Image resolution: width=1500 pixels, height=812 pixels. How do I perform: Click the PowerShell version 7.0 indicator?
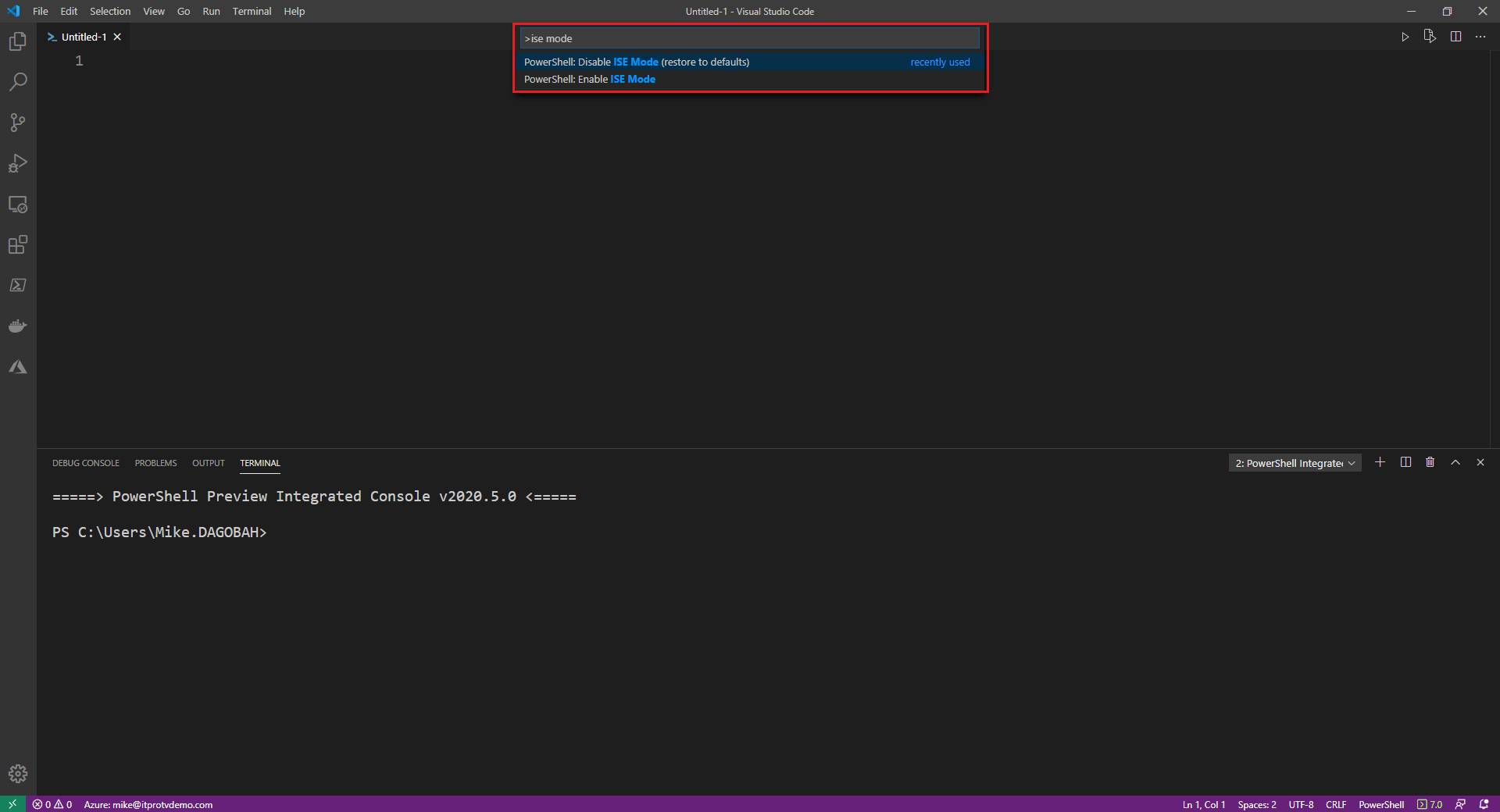coord(1430,804)
